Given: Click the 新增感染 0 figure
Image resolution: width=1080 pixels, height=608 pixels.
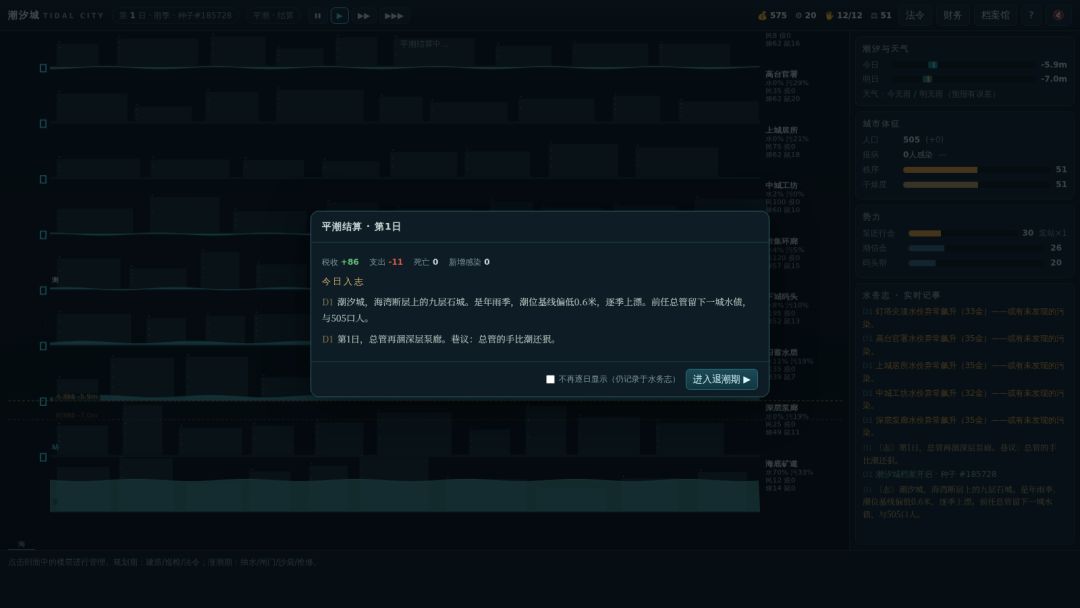Looking at the screenshot, I should coord(469,262).
